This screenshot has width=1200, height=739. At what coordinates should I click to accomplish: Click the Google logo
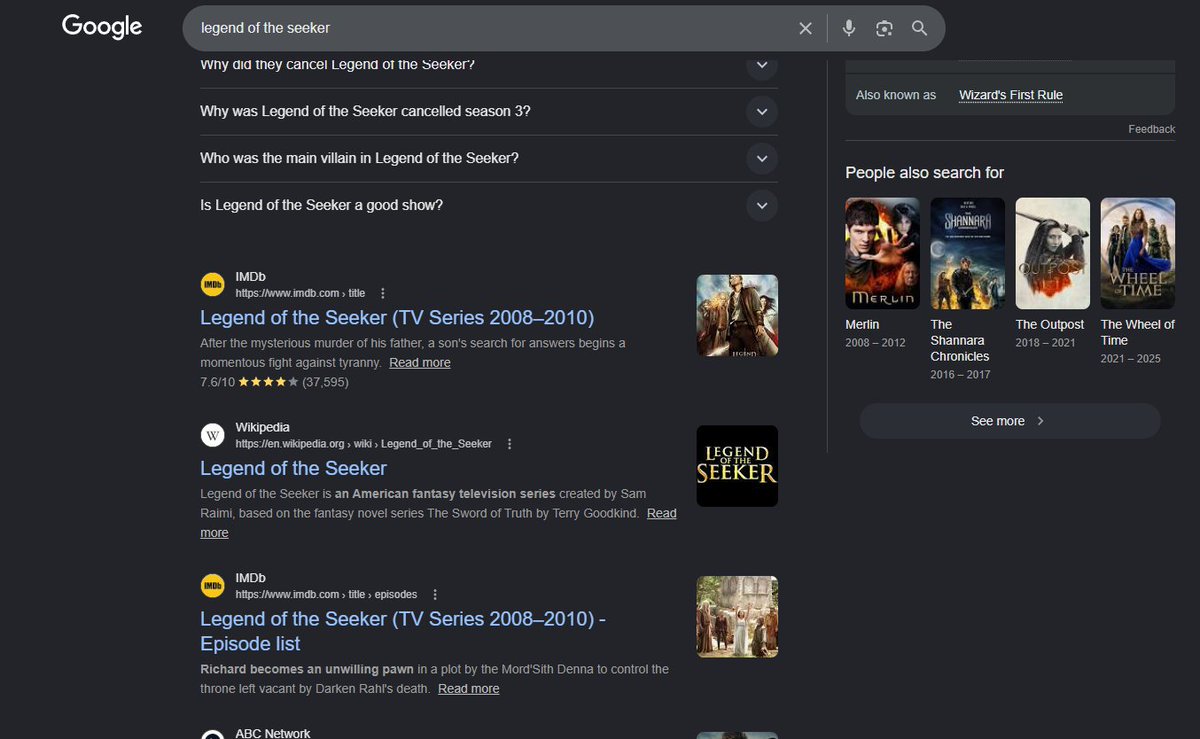click(102, 27)
